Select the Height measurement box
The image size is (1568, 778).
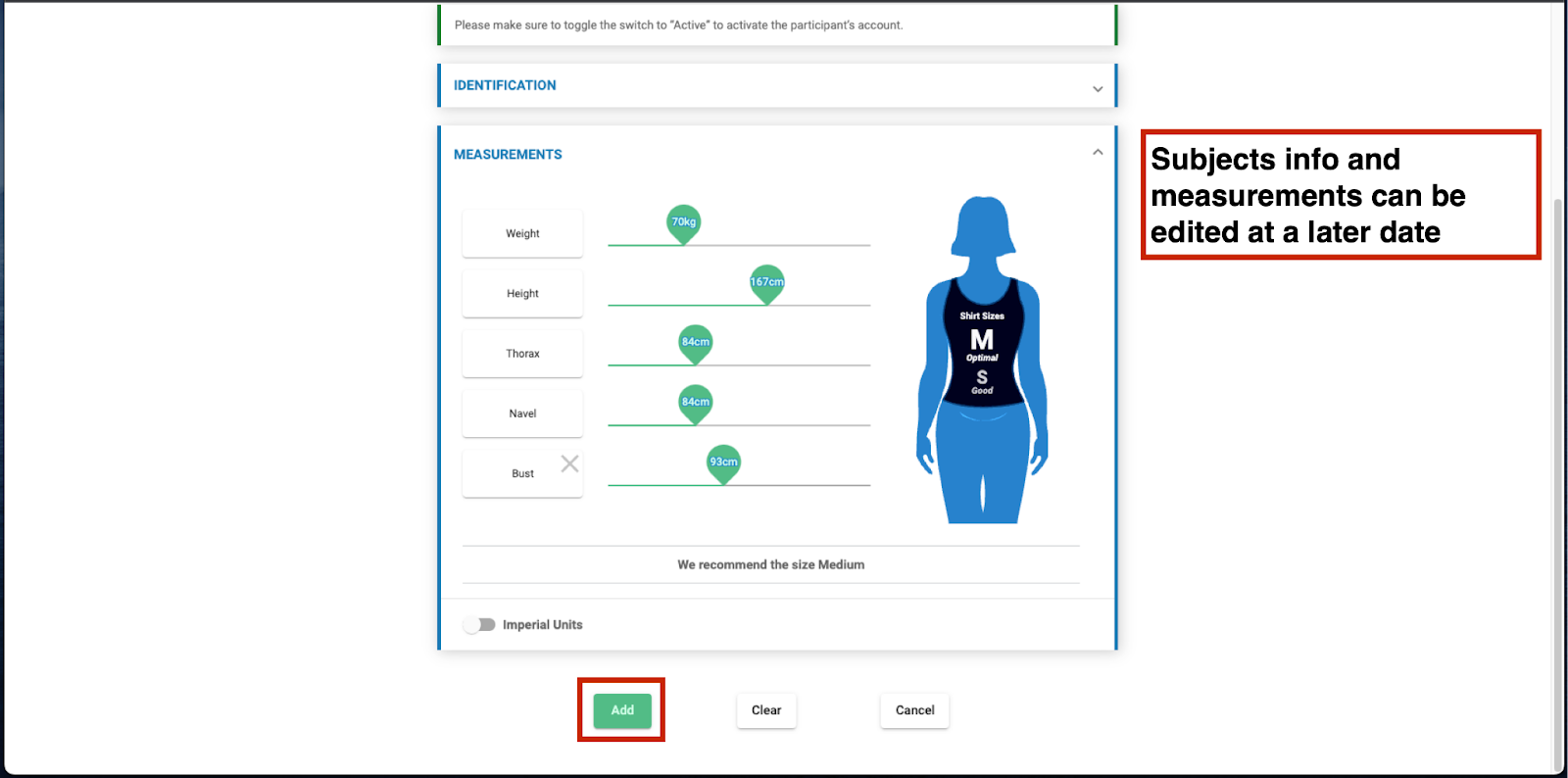point(522,293)
